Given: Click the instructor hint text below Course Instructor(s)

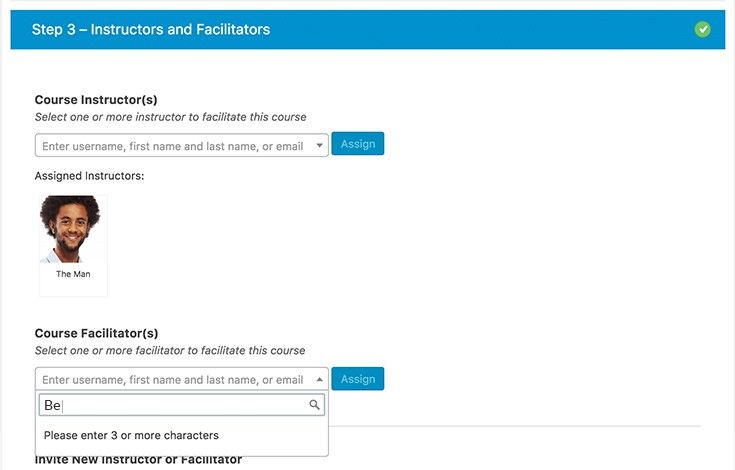Looking at the screenshot, I should pyautogui.click(x=171, y=117).
